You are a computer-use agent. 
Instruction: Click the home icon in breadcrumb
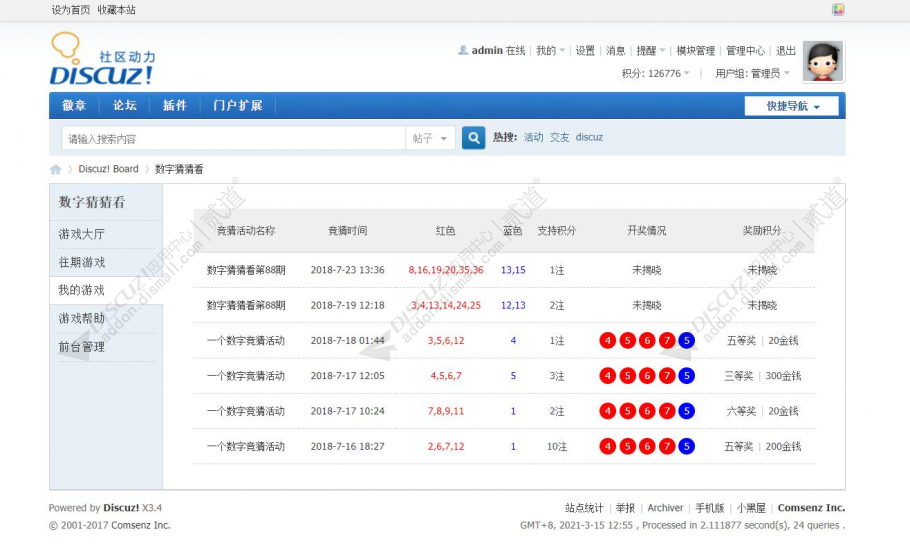[56, 169]
